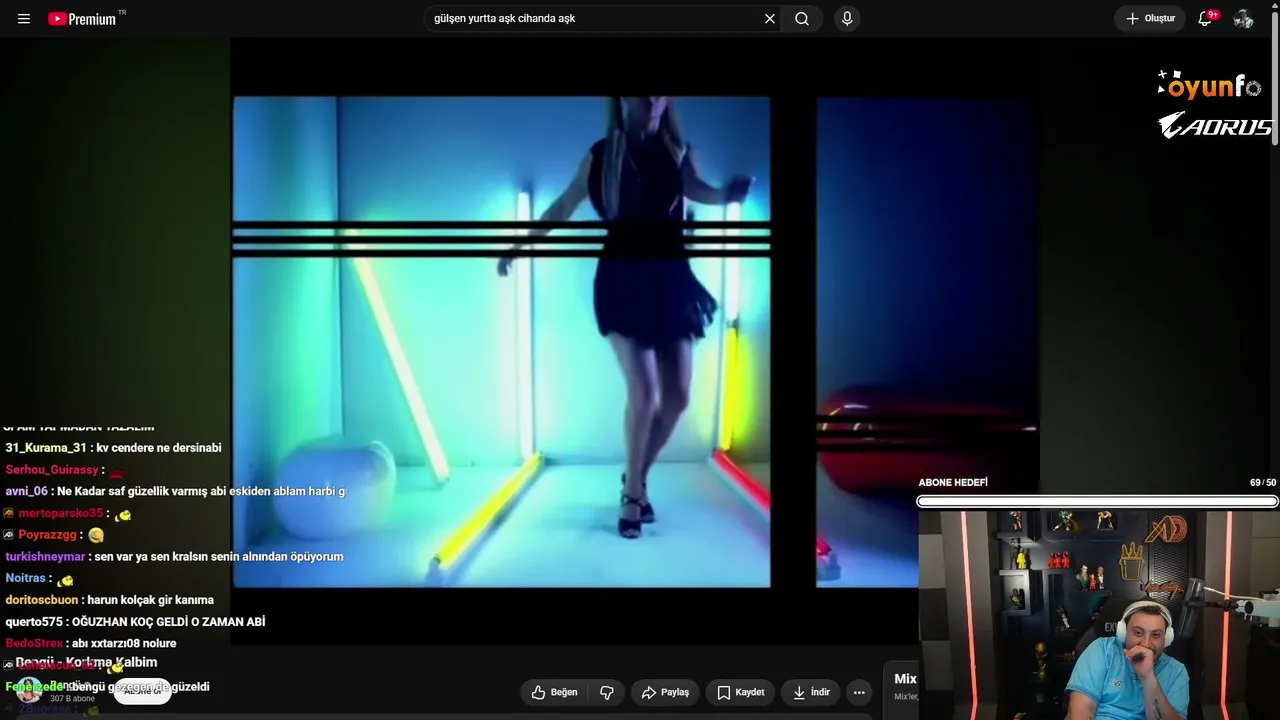Click the Abone Hedefi progress bar
This screenshot has width=1280, height=720.
pos(1097,501)
